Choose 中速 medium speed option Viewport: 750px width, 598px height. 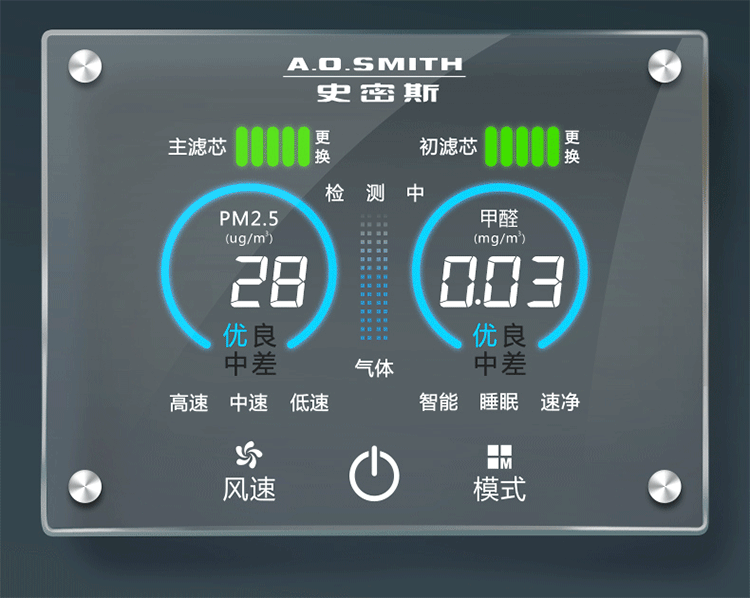point(249,402)
